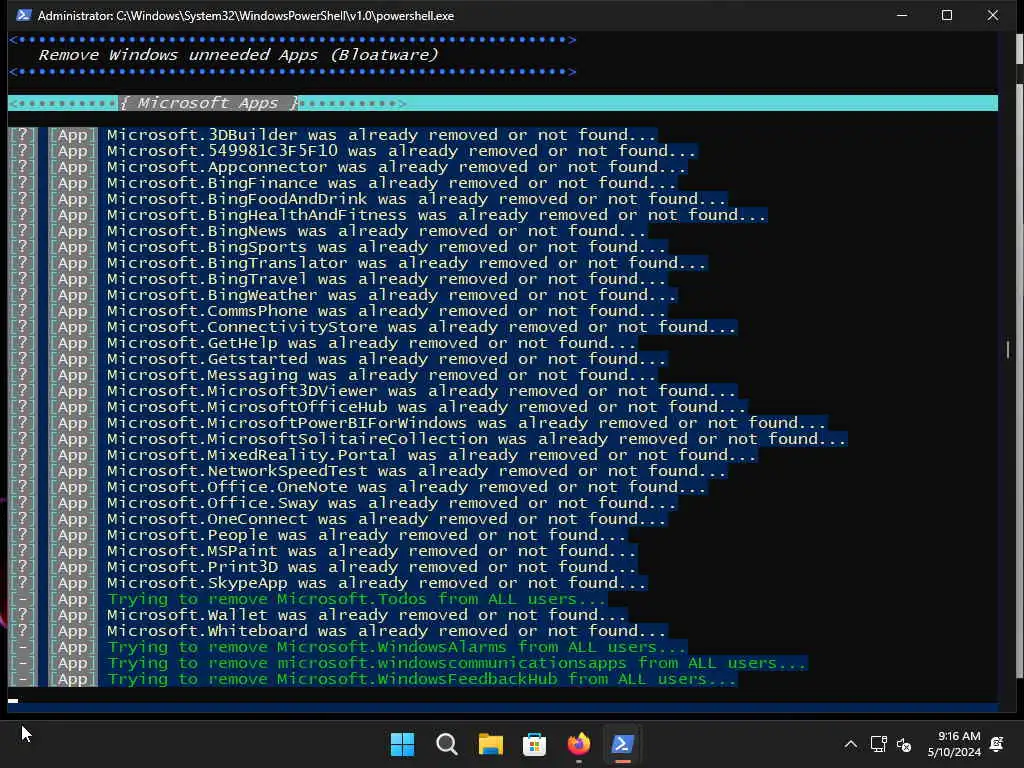Click 'Trying to remove Microsoft.Todos' line
Screen dimensions: 1024x768
pyautogui.click(x=356, y=599)
